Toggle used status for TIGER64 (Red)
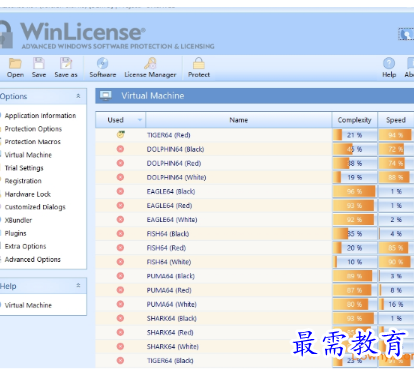This screenshot has width=414, height=375. tap(120, 135)
